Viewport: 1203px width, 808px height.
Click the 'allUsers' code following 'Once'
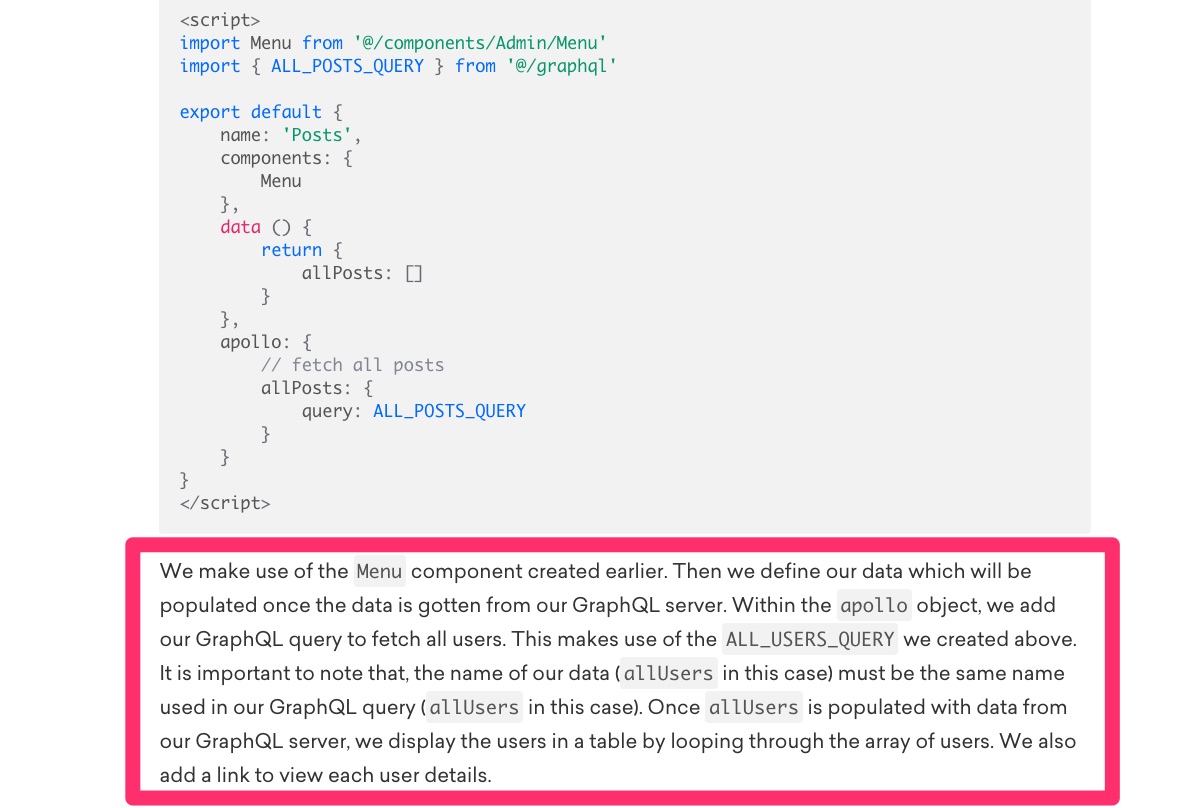[754, 707]
